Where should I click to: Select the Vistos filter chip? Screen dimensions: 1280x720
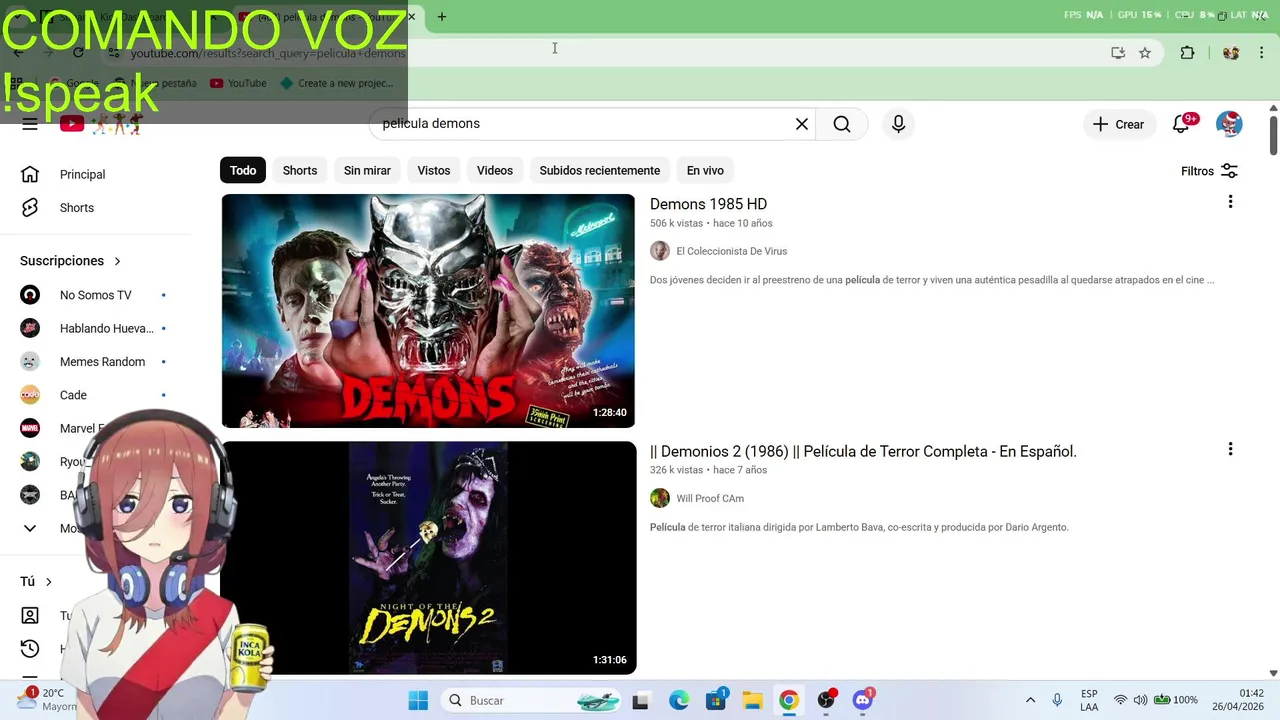[x=434, y=170]
